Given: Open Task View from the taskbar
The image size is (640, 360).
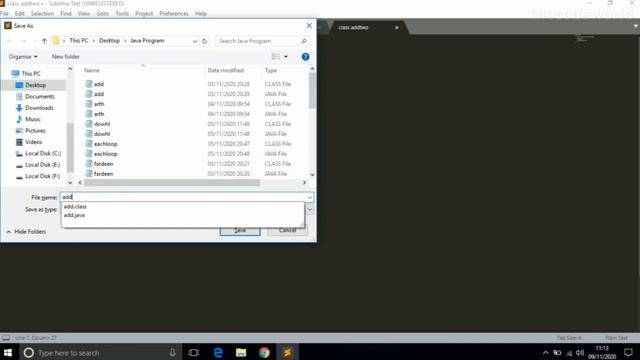Looking at the screenshot, I should pyautogui.click(x=194, y=352).
